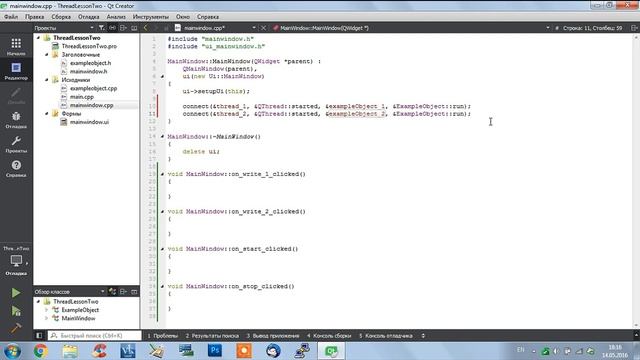This screenshot has height=360, width=640.
Task: Open the file explorer taskbar icon
Action: [x=70, y=351]
